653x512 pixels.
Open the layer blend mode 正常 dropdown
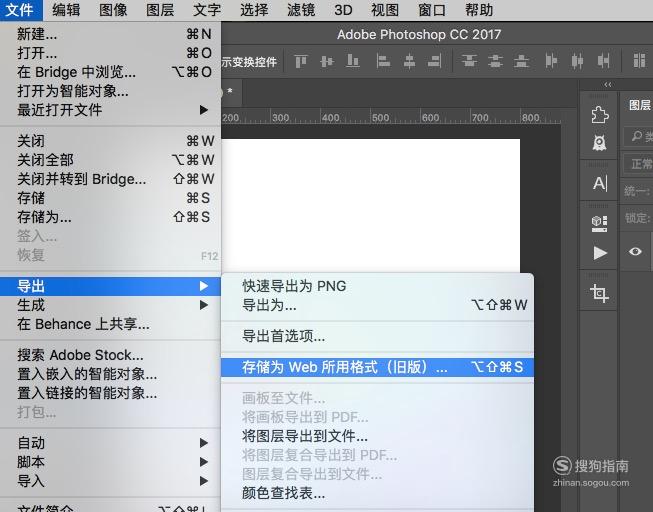click(638, 164)
